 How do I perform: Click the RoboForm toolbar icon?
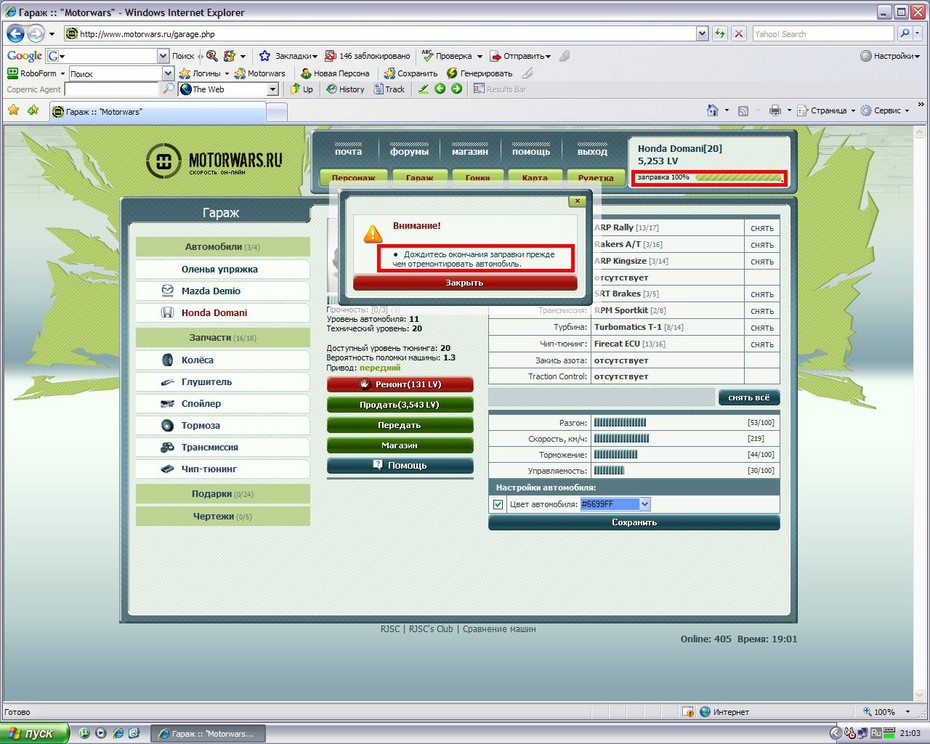pos(12,73)
